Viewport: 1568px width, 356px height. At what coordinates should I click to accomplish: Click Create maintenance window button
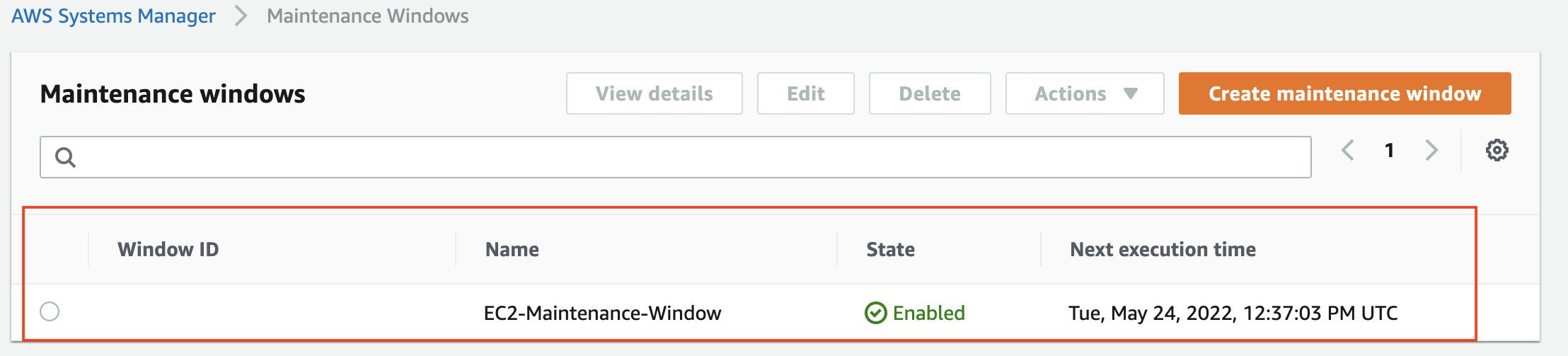(1344, 93)
